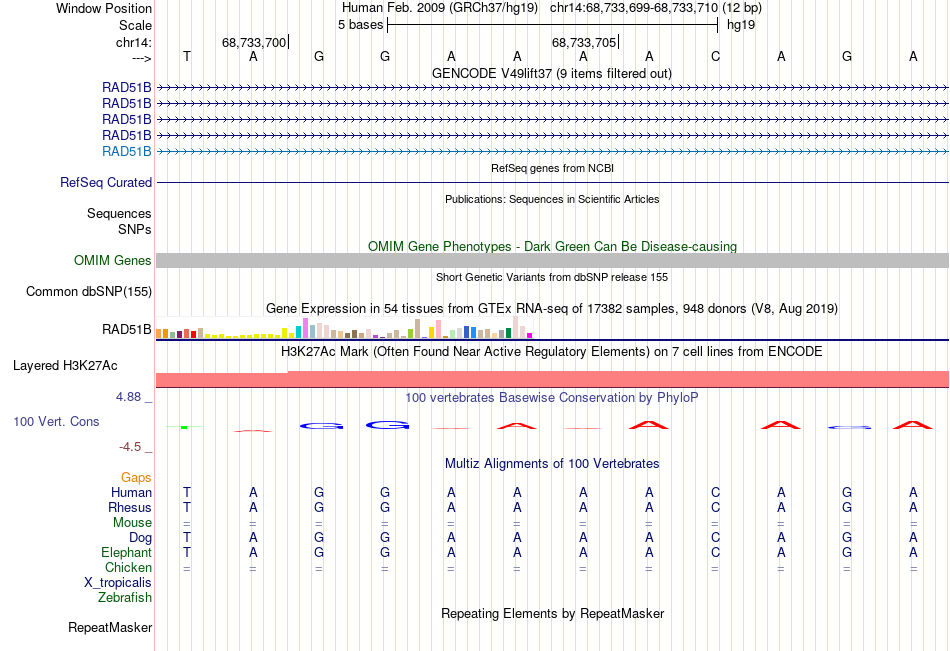The image size is (950, 651).
Task: Open 'Publications: Sequences in Scientific Articles' title
Action: click(552, 199)
